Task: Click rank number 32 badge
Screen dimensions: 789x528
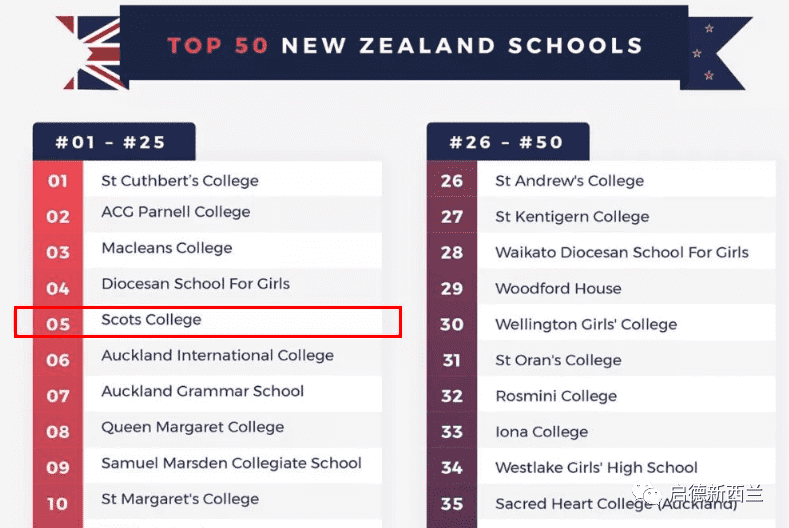Action: coord(452,396)
